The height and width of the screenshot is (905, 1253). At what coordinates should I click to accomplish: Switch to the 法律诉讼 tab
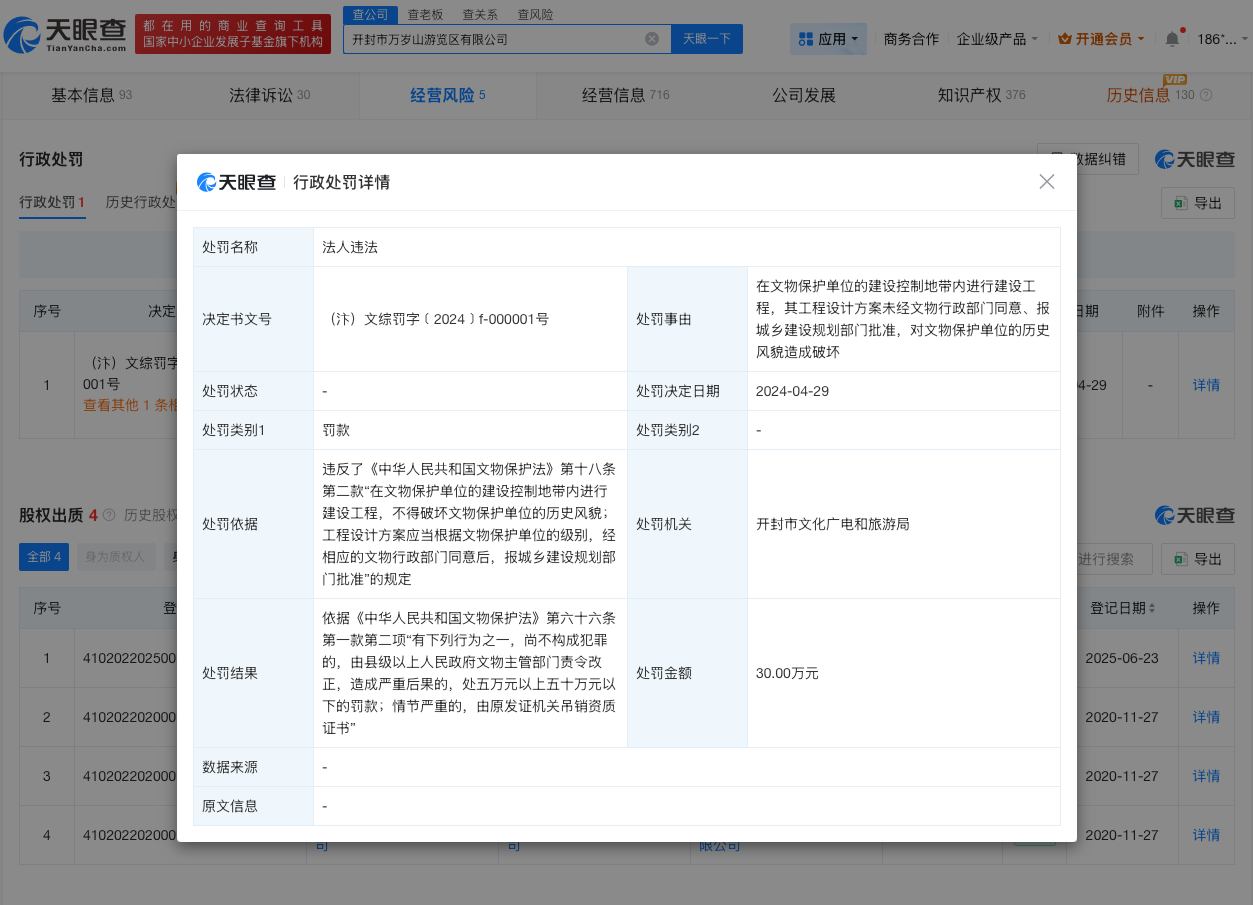tap(261, 95)
